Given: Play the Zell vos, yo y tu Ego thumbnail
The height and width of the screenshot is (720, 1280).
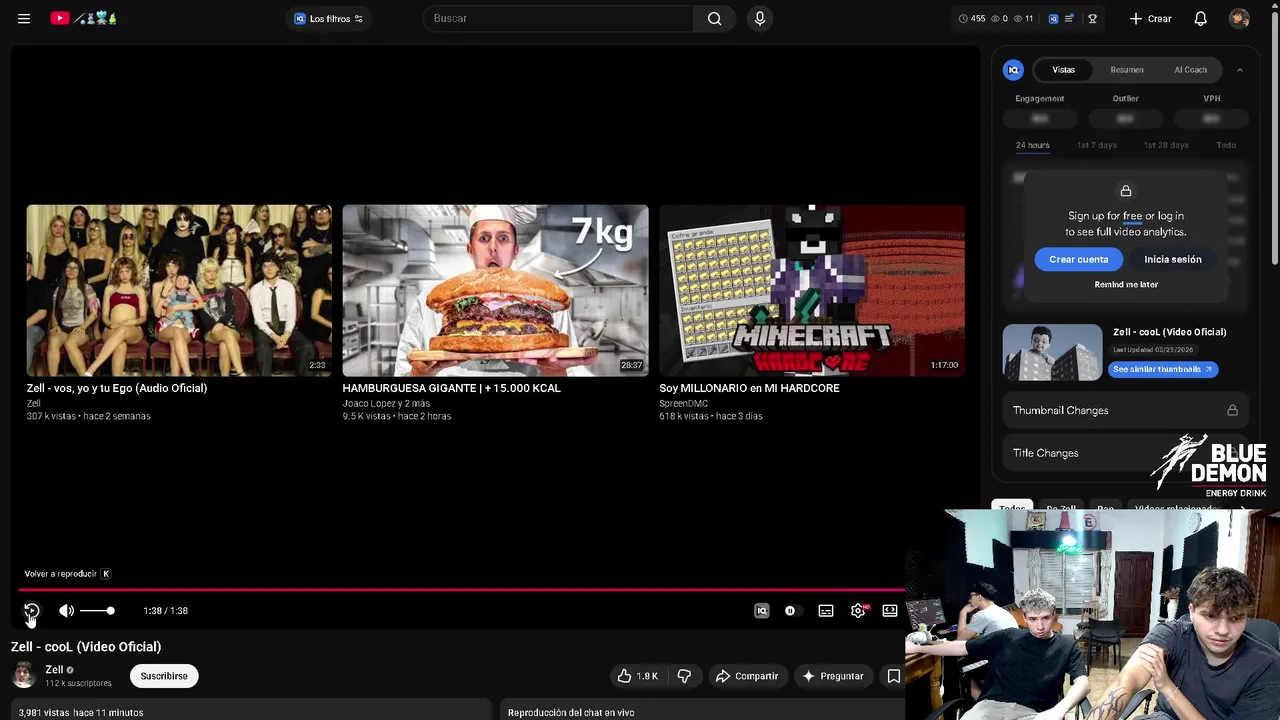Looking at the screenshot, I should [x=179, y=290].
